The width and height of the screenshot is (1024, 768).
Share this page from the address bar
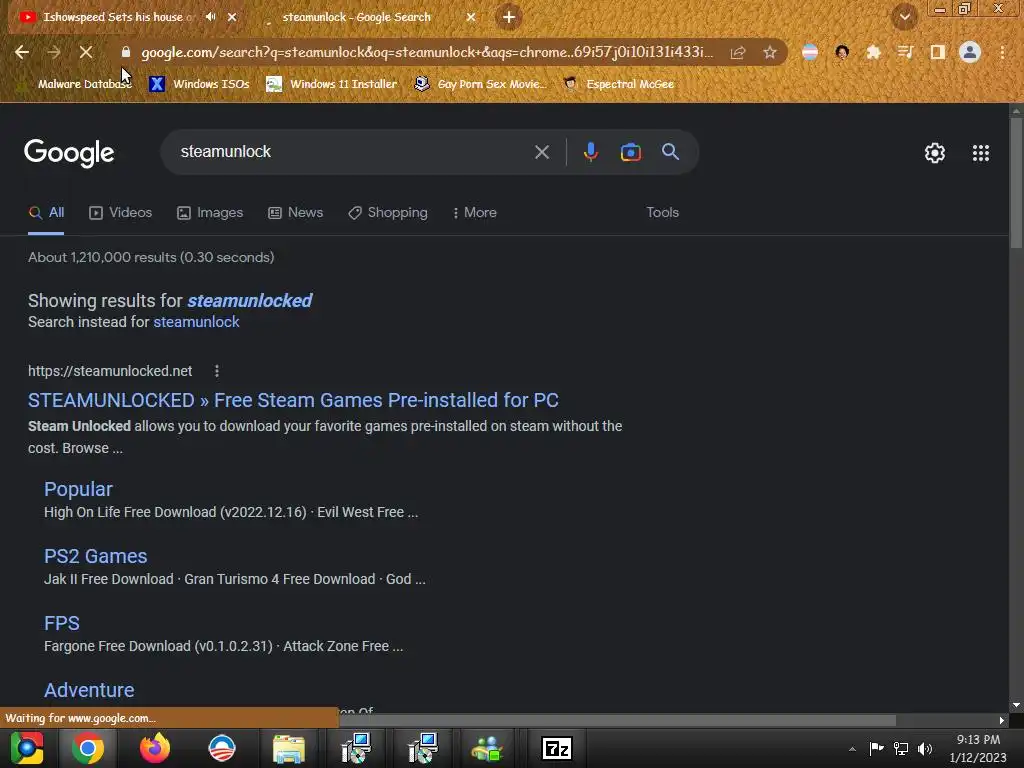tap(738, 52)
